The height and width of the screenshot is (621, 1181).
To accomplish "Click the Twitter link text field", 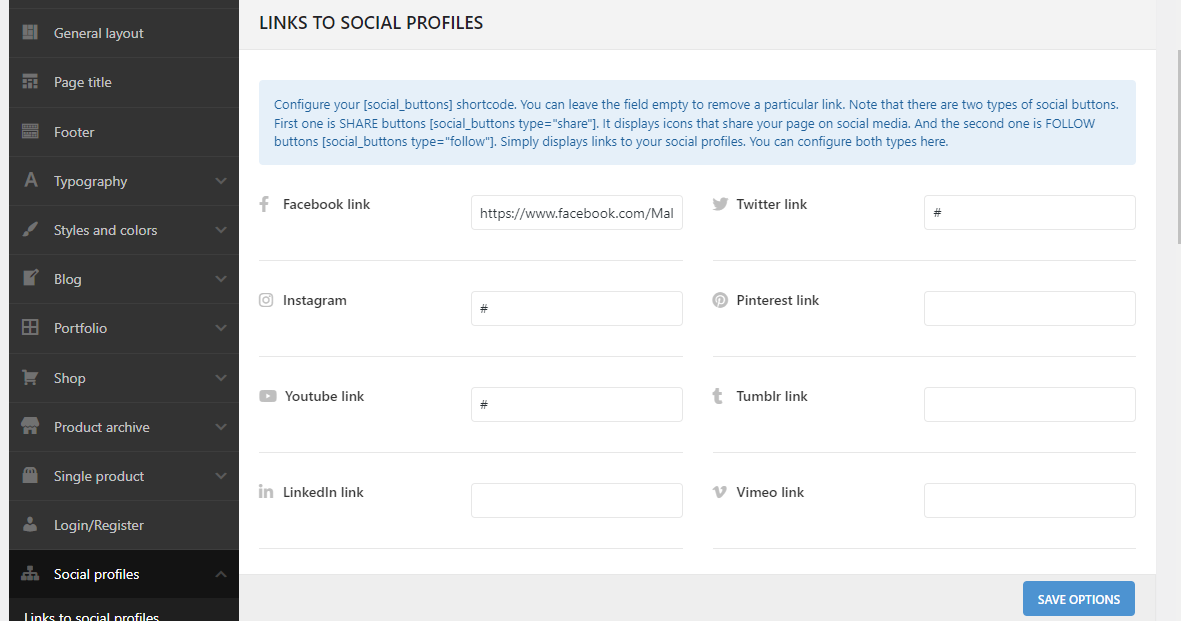I will [1029, 213].
